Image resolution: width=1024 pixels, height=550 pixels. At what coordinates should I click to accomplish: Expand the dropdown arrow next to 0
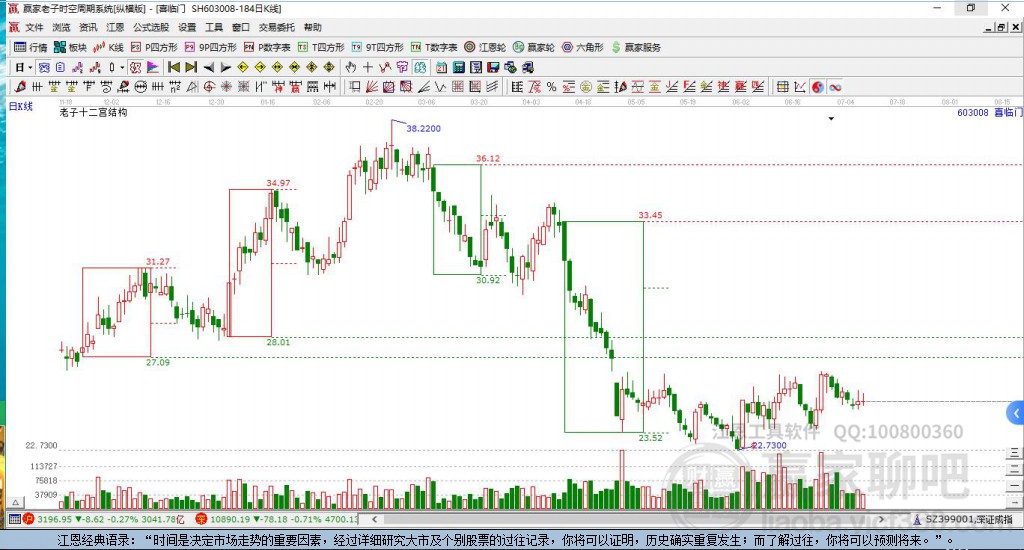coord(122,67)
